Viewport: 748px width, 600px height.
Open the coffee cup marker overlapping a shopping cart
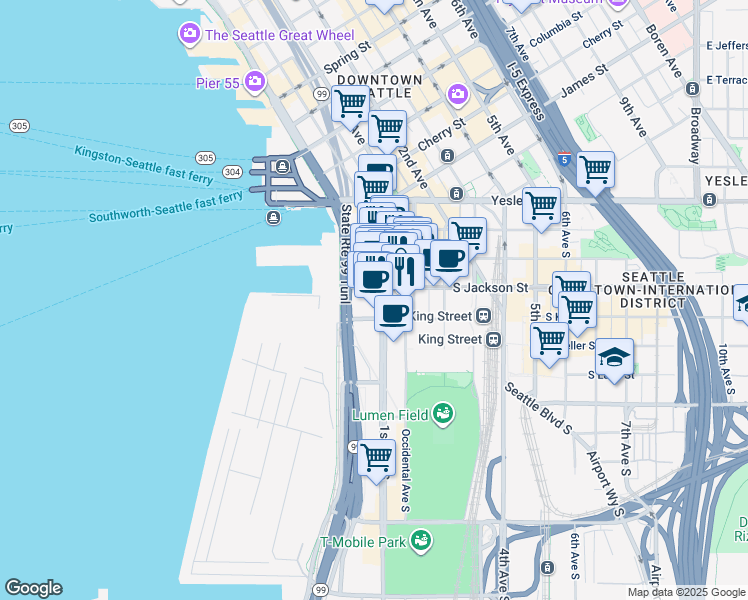coord(449,262)
